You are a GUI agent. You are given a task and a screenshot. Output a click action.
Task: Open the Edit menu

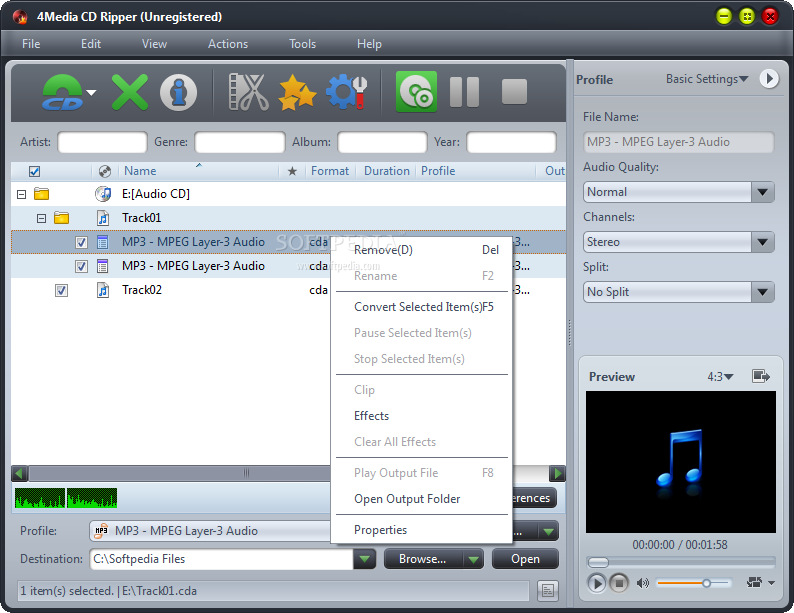91,44
